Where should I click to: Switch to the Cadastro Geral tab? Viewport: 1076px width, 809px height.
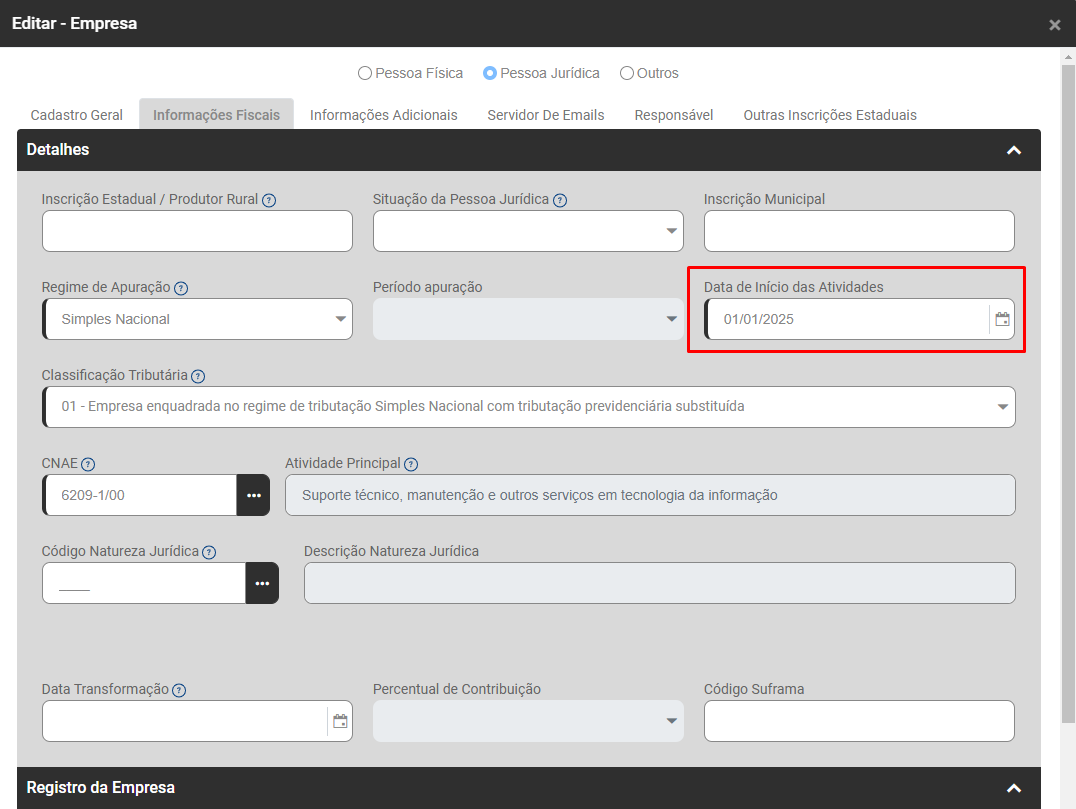(x=77, y=115)
